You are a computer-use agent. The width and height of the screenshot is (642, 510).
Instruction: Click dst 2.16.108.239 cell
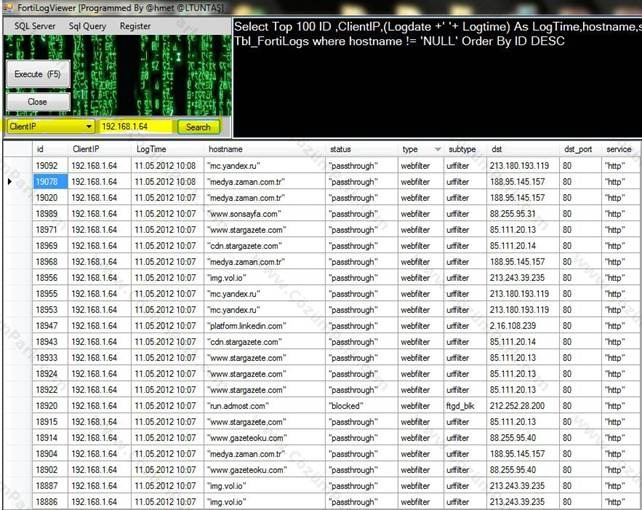523,326
